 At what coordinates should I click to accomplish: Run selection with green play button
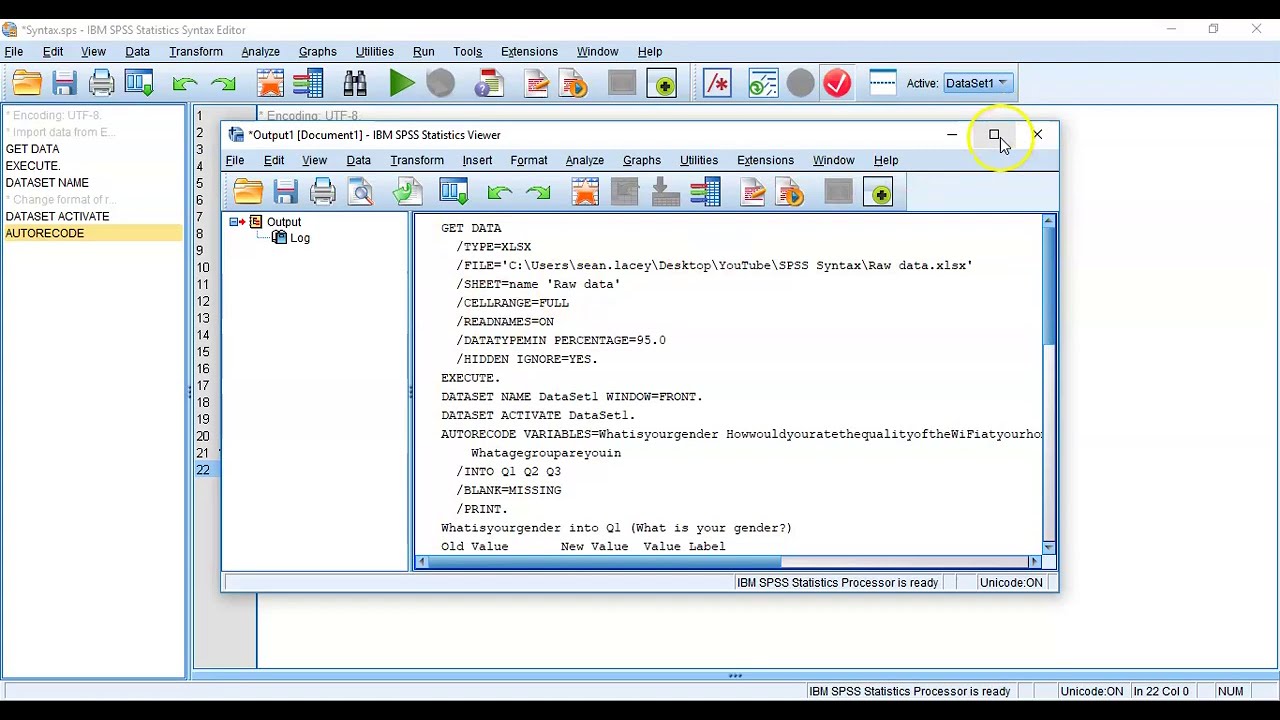(x=402, y=84)
